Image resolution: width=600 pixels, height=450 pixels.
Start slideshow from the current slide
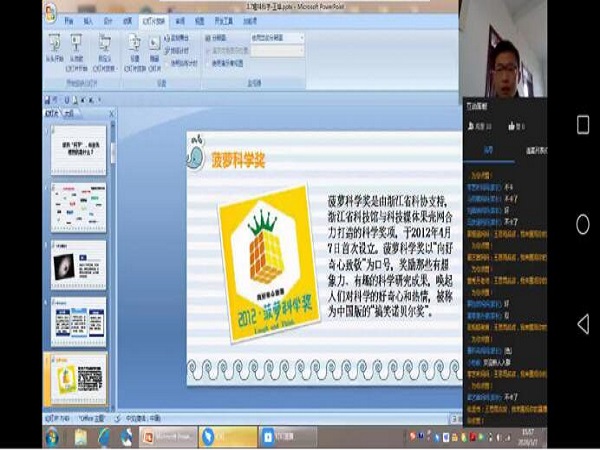tap(77, 52)
